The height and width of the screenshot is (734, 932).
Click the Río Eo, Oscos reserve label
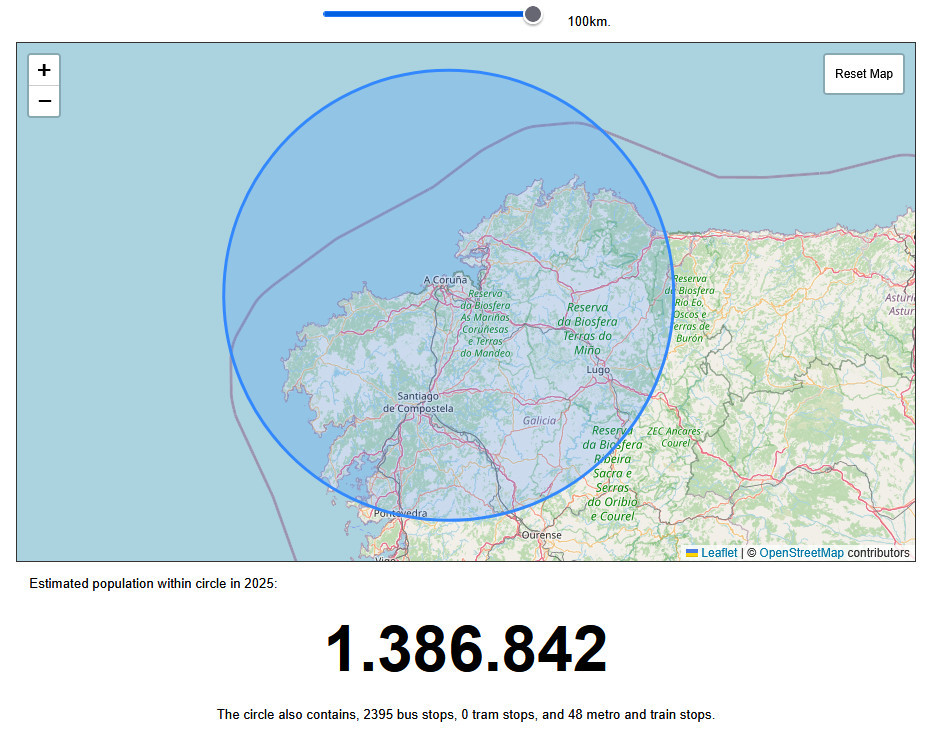689,308
